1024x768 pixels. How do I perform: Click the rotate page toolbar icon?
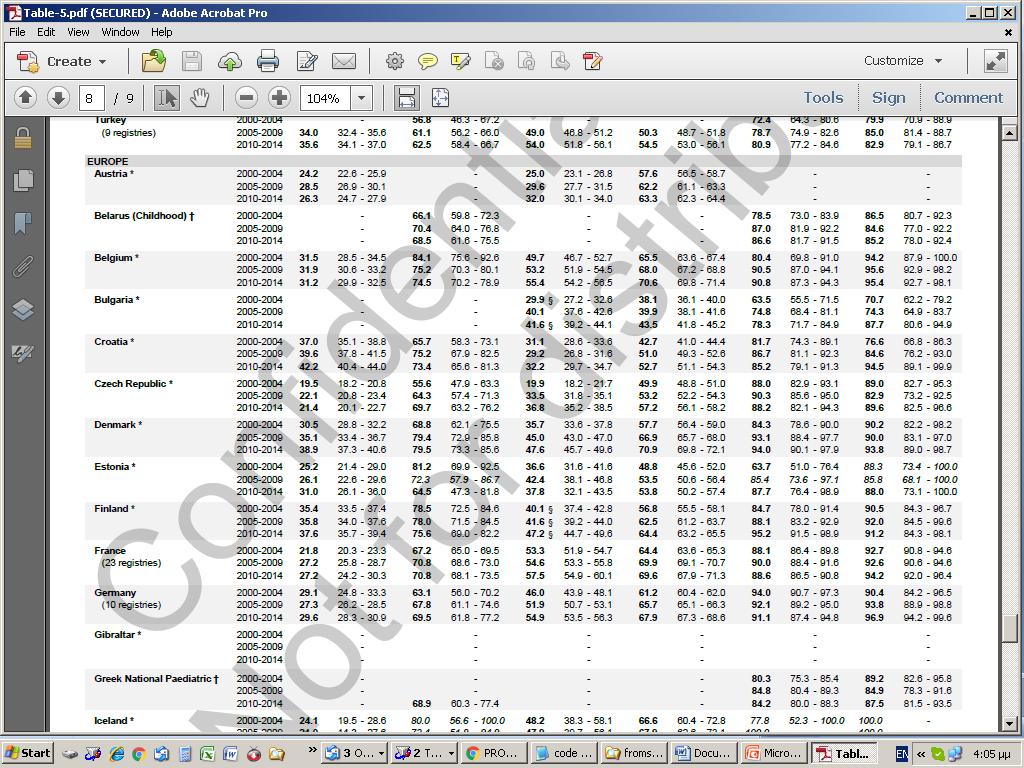[x=526, y=61]
